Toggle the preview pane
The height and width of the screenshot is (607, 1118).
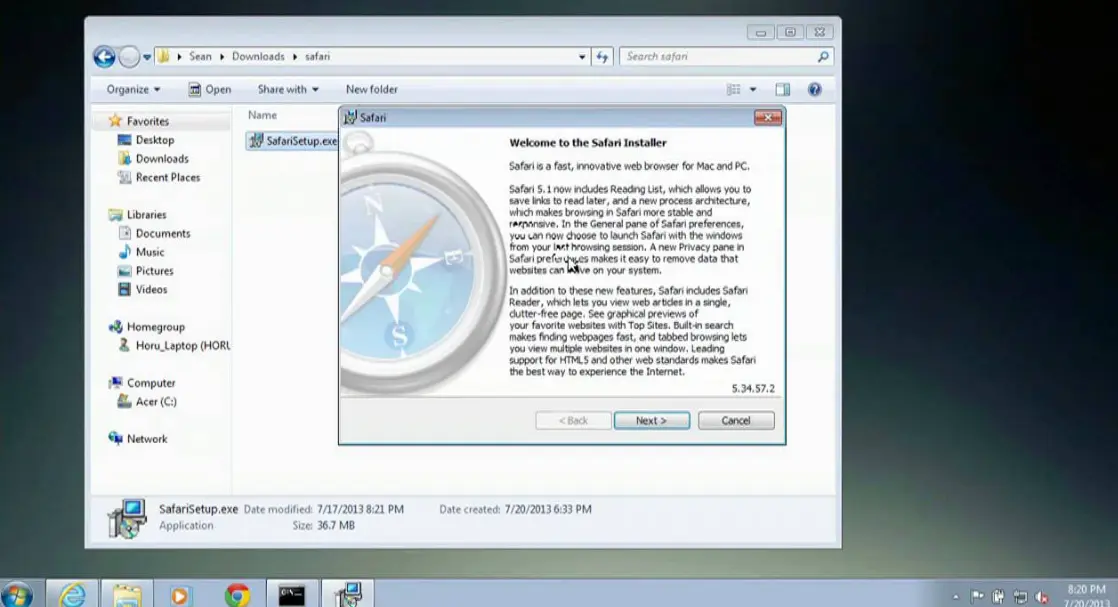[783, 89]
